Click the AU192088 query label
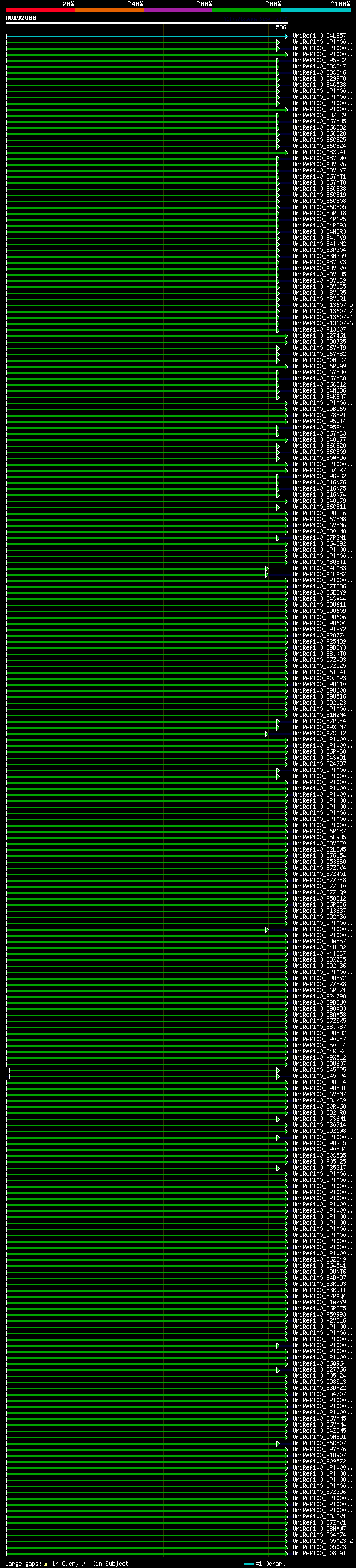356x1568 pixels. tap(21, 18)
